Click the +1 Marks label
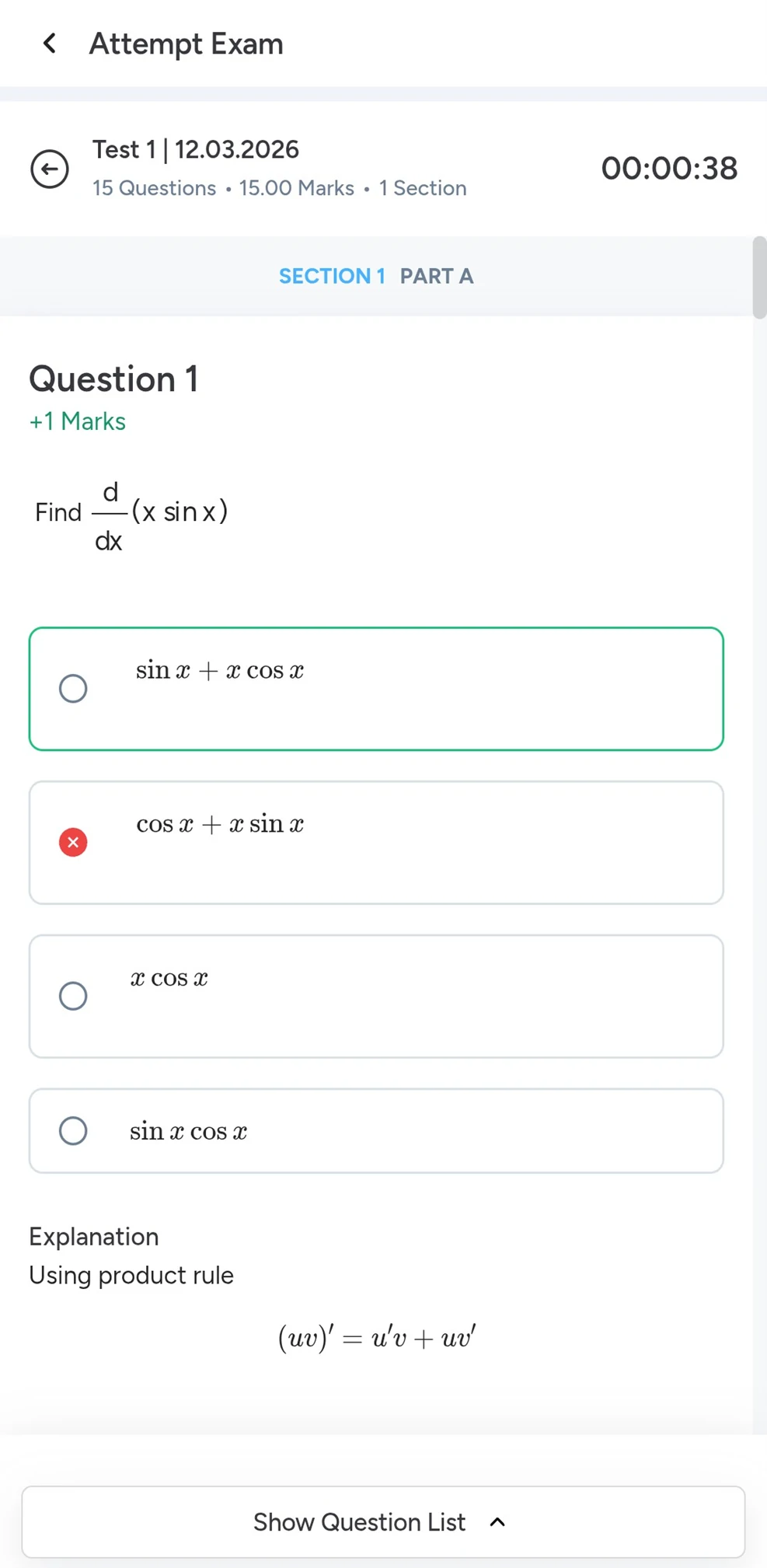This screenshot has height=1568, width=767. click(76, 421)
